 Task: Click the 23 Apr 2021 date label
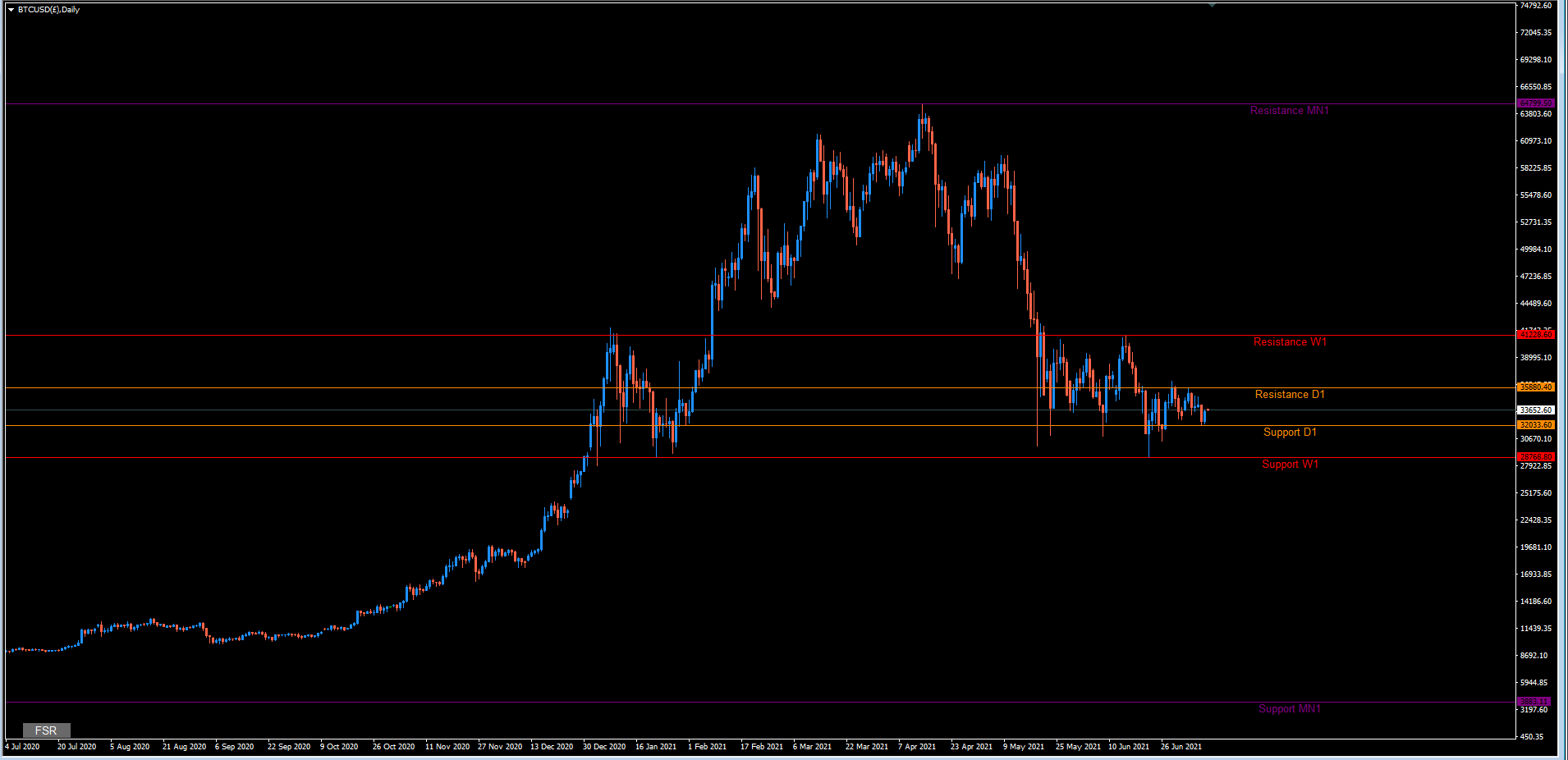click(x=972, y=747)
